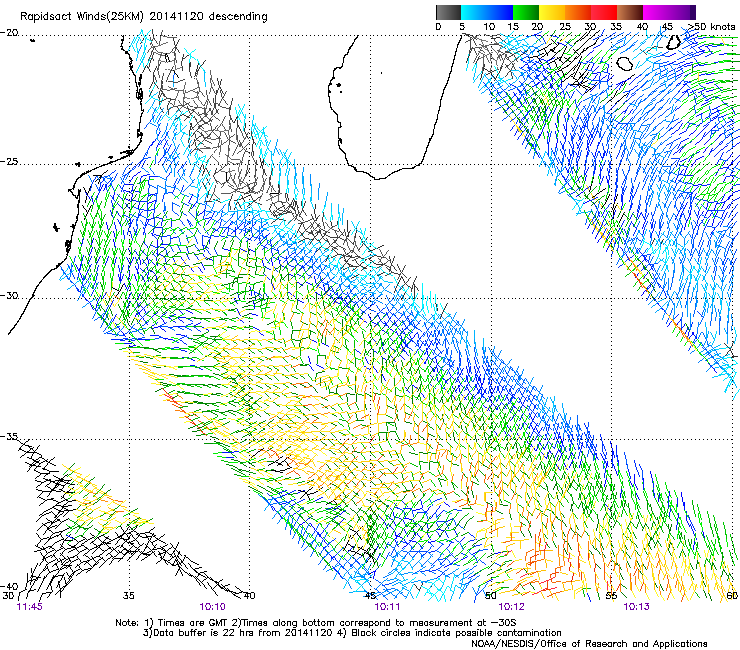Click the green 15–20 knots legend swatch
Image resolution: width=740 pixels, height=650 pixels.
coord(526,12)
